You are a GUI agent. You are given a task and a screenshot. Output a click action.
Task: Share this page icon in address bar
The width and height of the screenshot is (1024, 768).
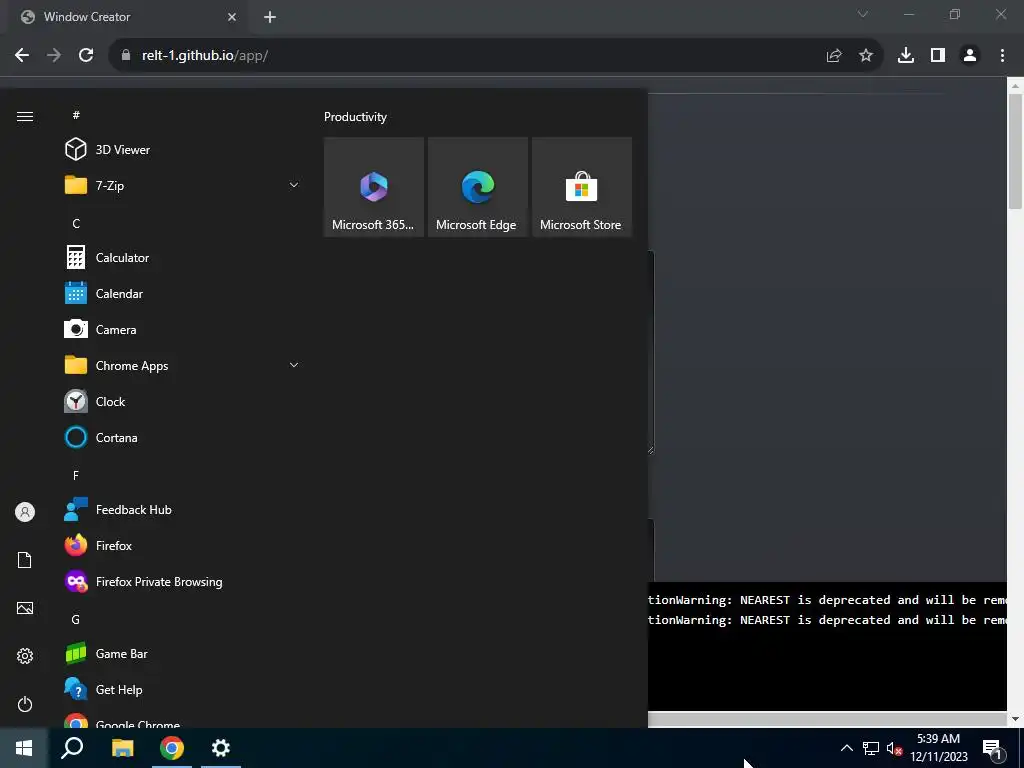(834, 56)
